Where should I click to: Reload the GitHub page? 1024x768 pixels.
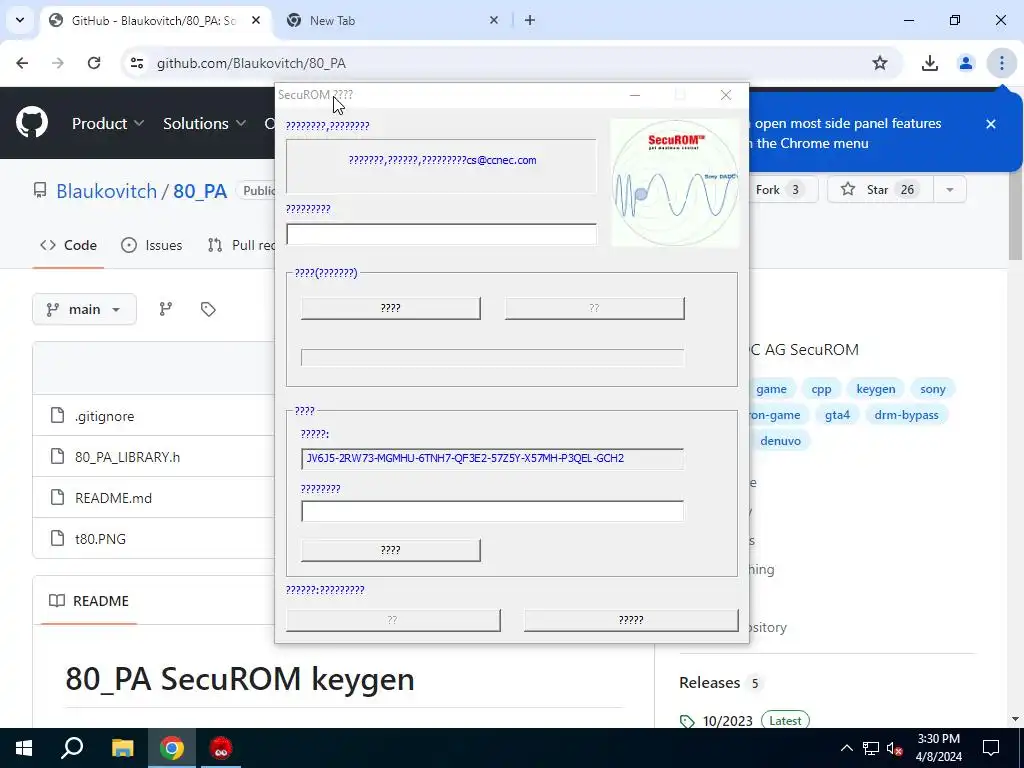[94, 63]
